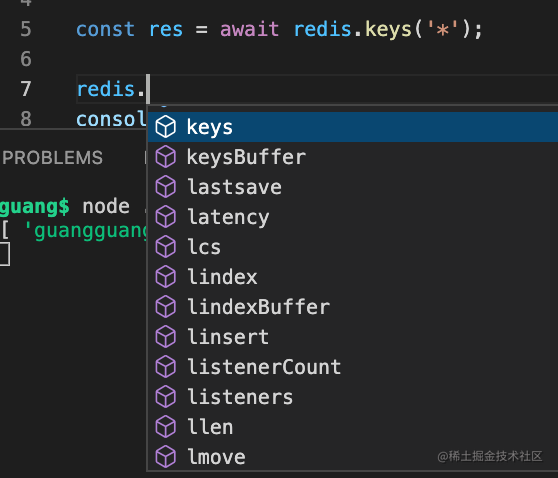Click the method icon next to keysBuffer
This screenshot has height=478, width=558.
(165, 157)
